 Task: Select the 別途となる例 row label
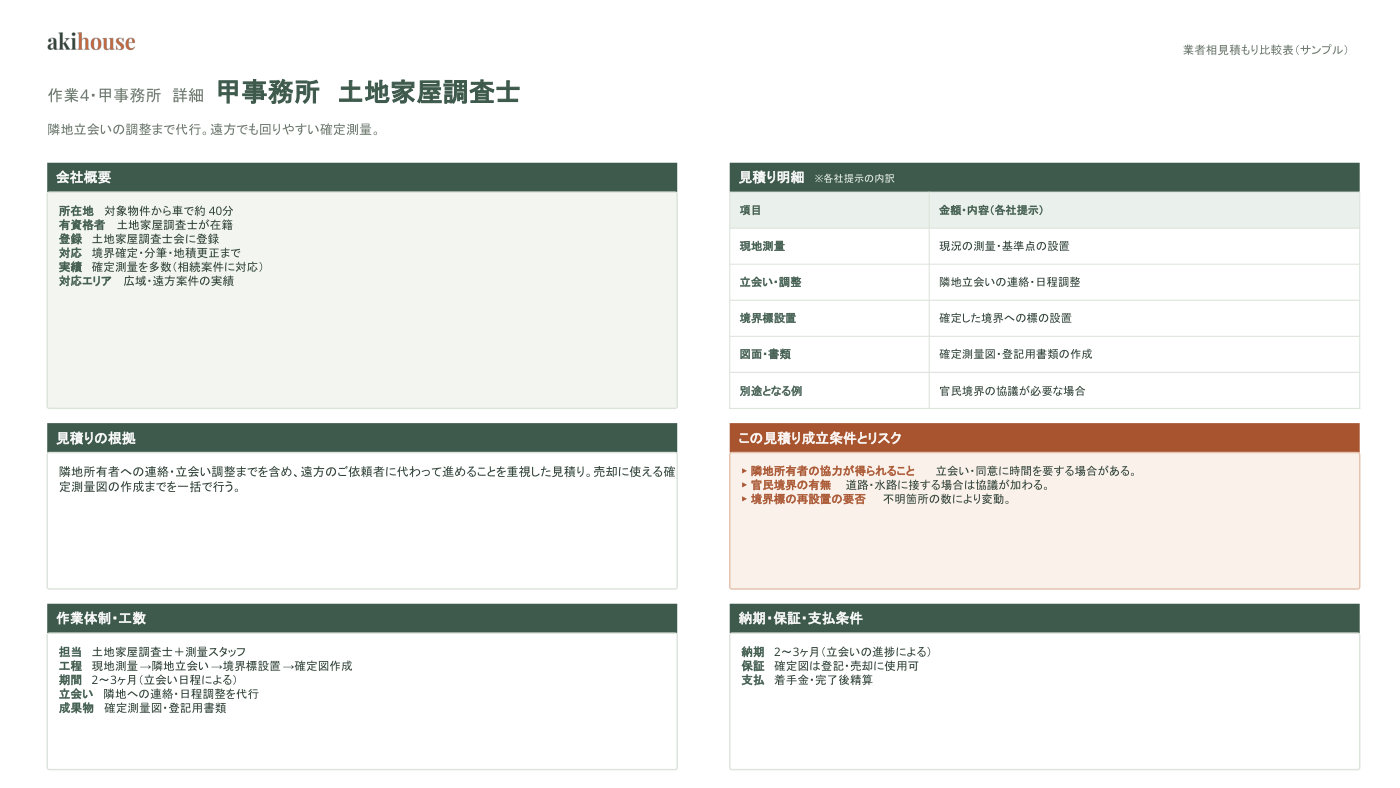771,391
